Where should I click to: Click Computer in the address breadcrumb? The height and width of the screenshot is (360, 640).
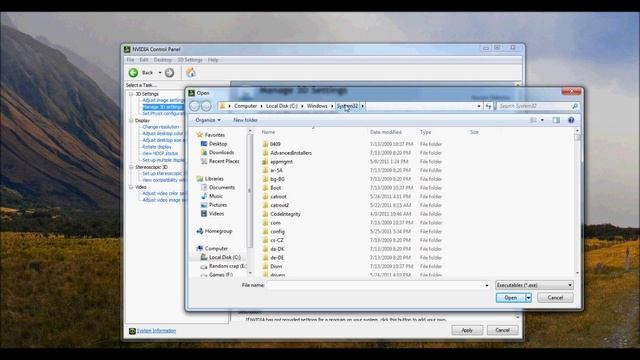pos(245,106)
